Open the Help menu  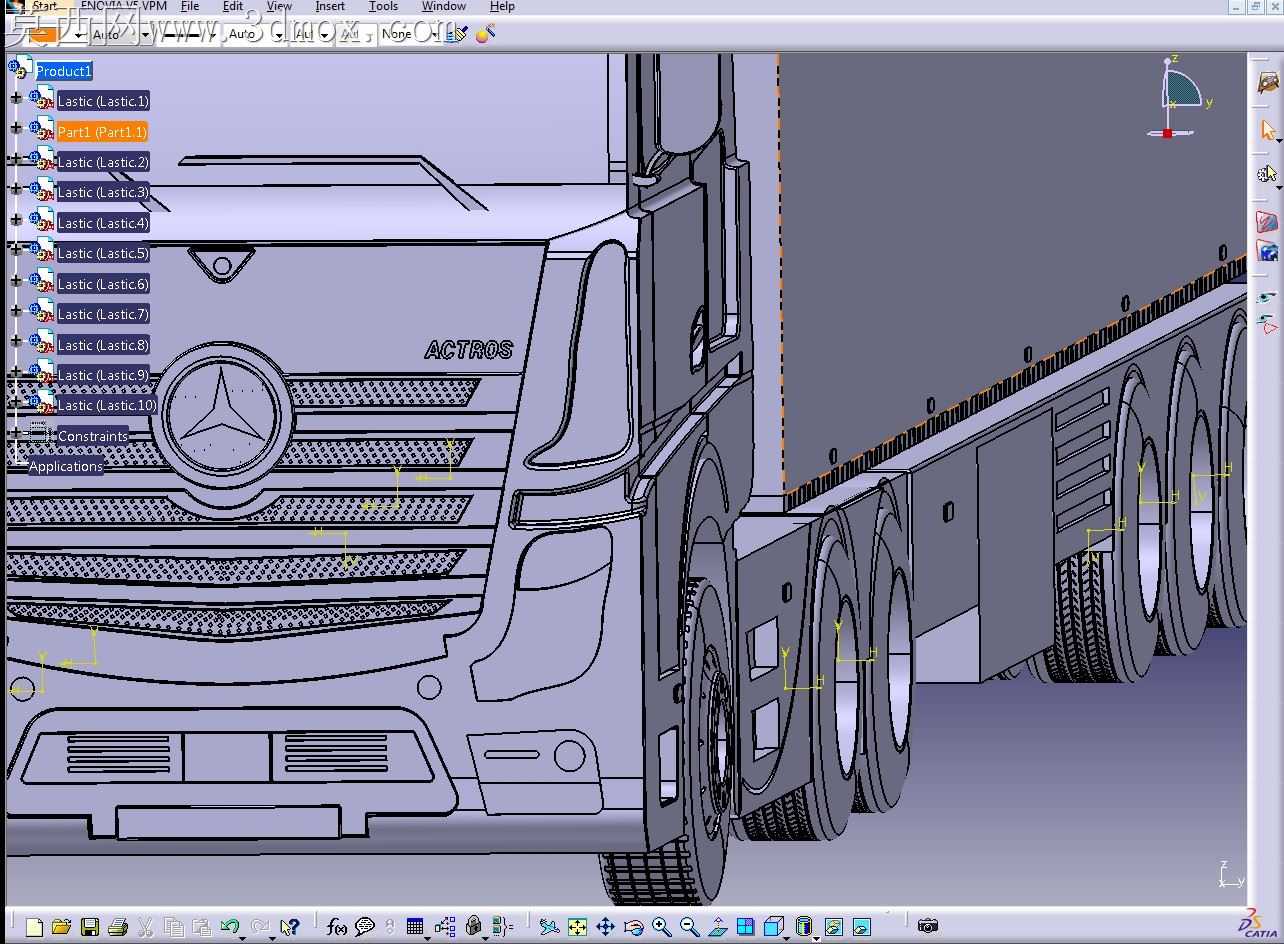[x=502, y=6]
